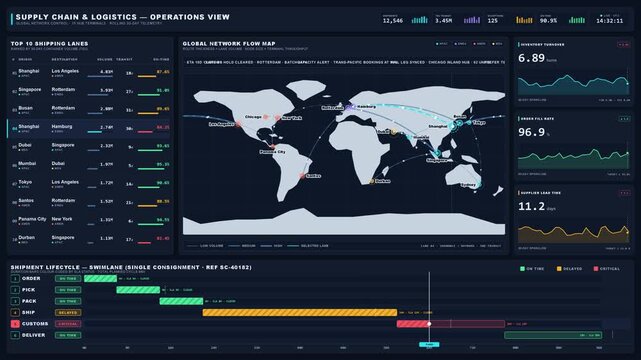Click the teal shipments sparkline beside 12,546
641x360 pixels.
click(x=419, y=20)
